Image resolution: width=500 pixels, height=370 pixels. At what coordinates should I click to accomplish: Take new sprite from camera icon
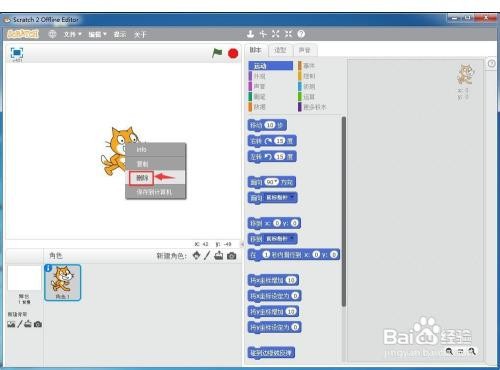click(232, 256)
